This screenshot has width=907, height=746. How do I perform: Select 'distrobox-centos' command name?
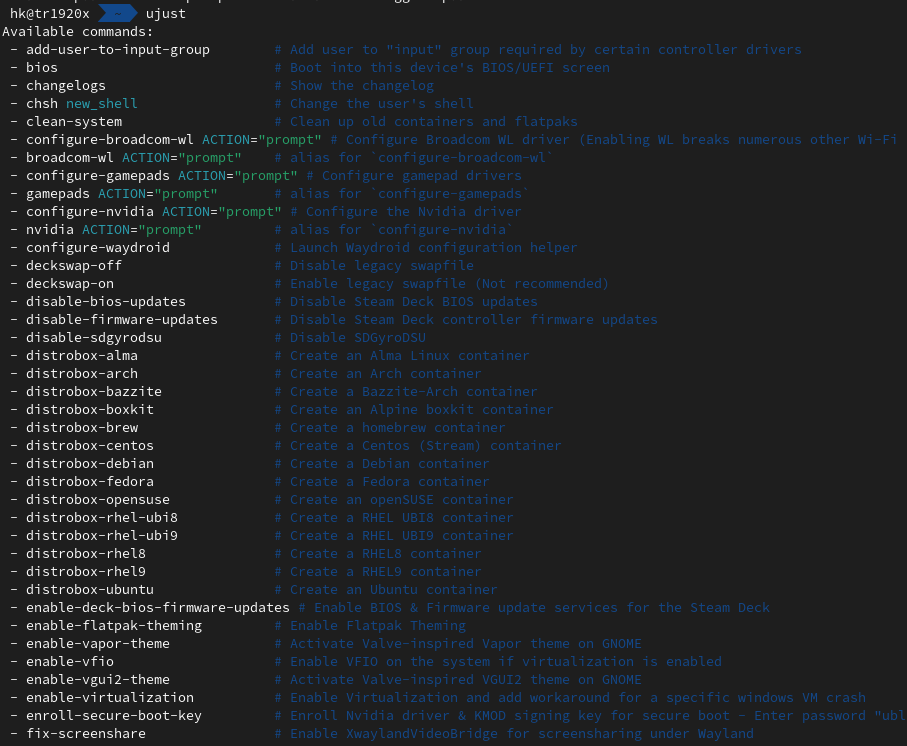pos(90,445)
